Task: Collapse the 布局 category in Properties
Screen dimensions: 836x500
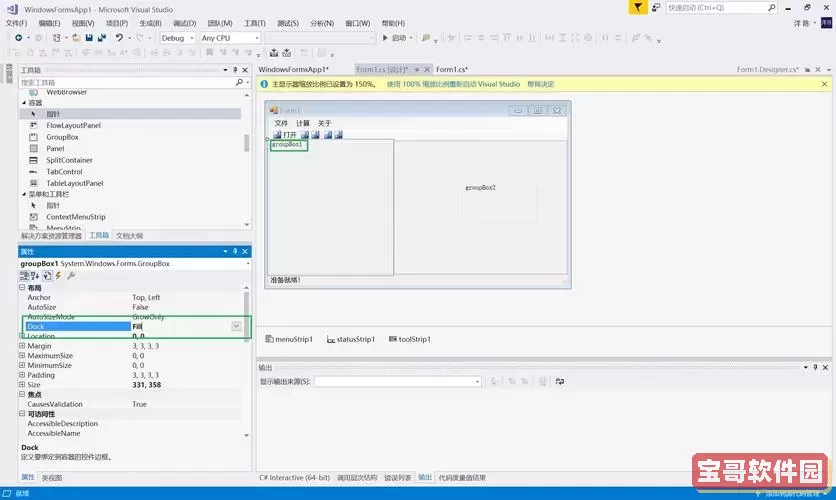Action: [x=22, y=287]
